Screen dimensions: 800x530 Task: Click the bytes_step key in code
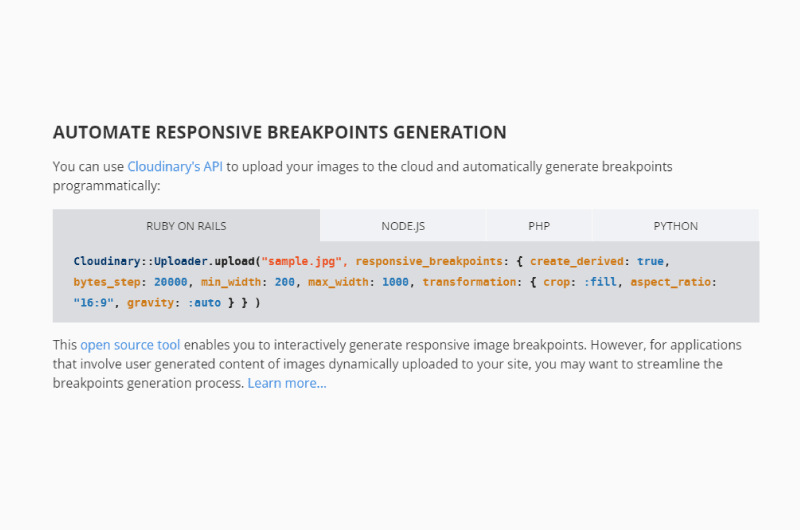(107, 282)
